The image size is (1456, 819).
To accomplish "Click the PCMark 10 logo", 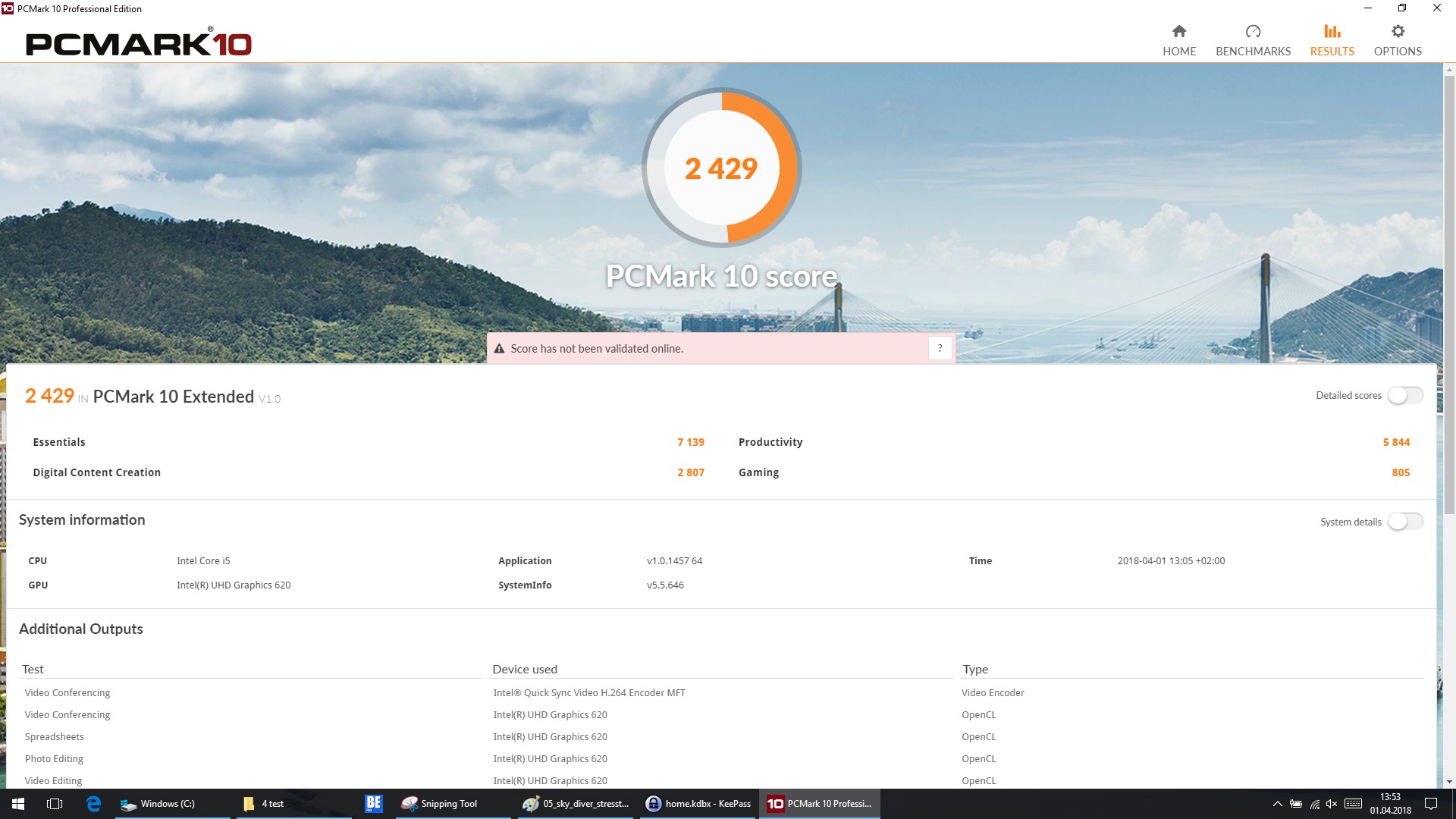I will coord(138,44).
